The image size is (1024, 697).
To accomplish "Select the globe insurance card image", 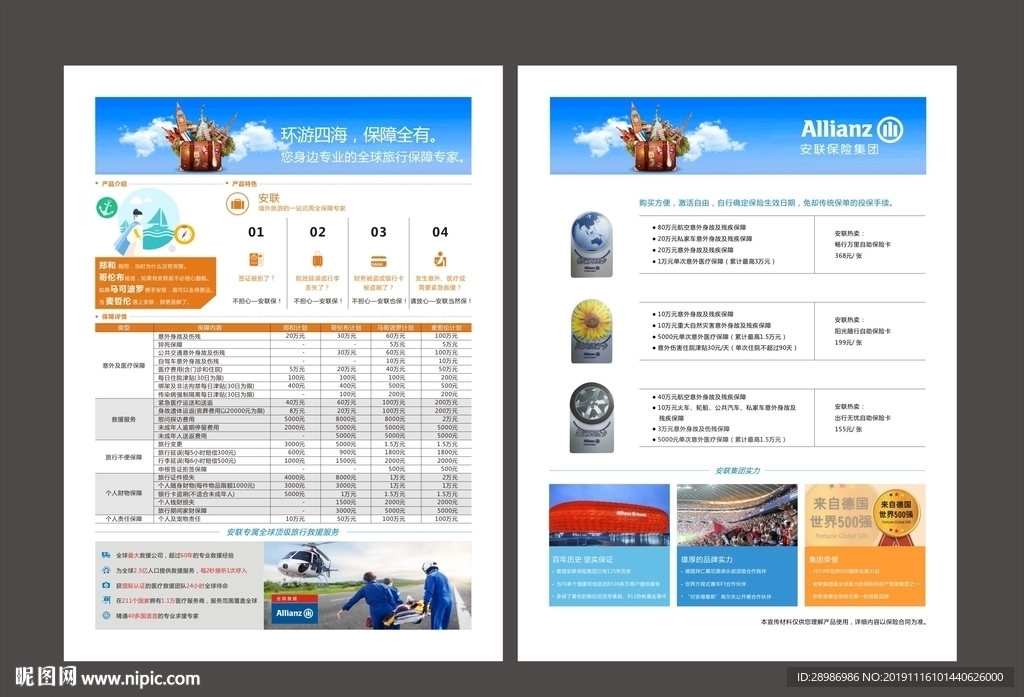I will click(x=592, y=244).
